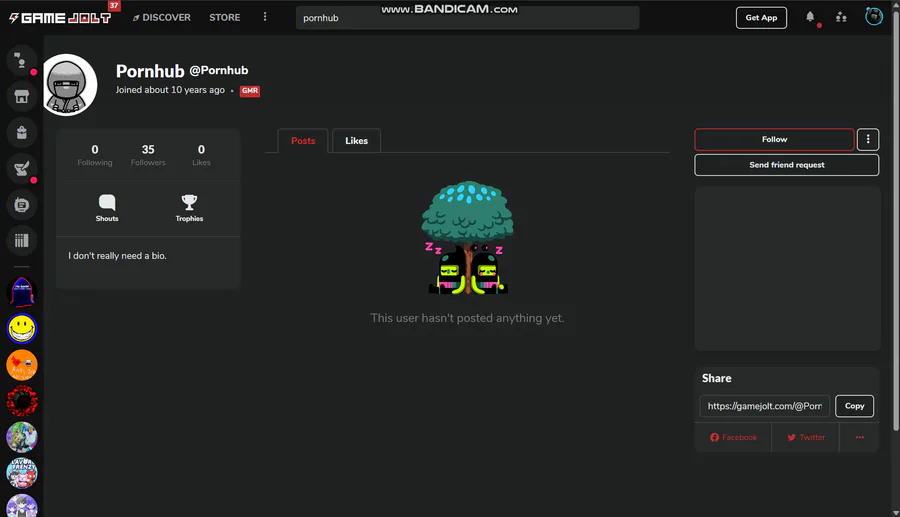Click the GMR badge

click(x=250, y=91)
